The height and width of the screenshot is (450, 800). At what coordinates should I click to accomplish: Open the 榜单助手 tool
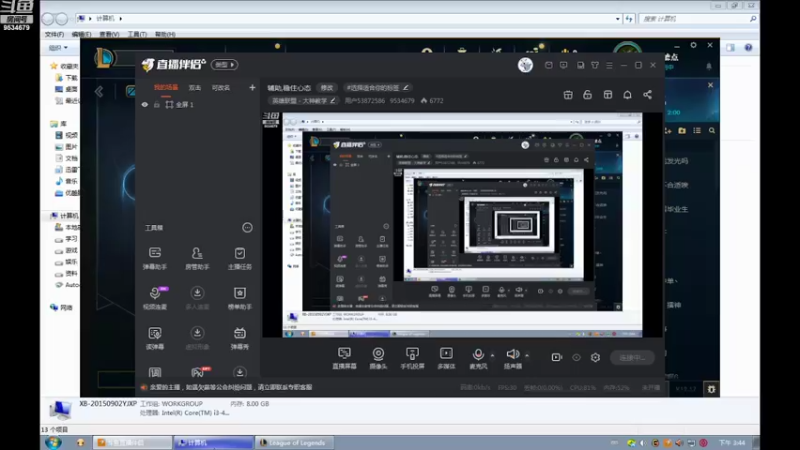point(239,298)
